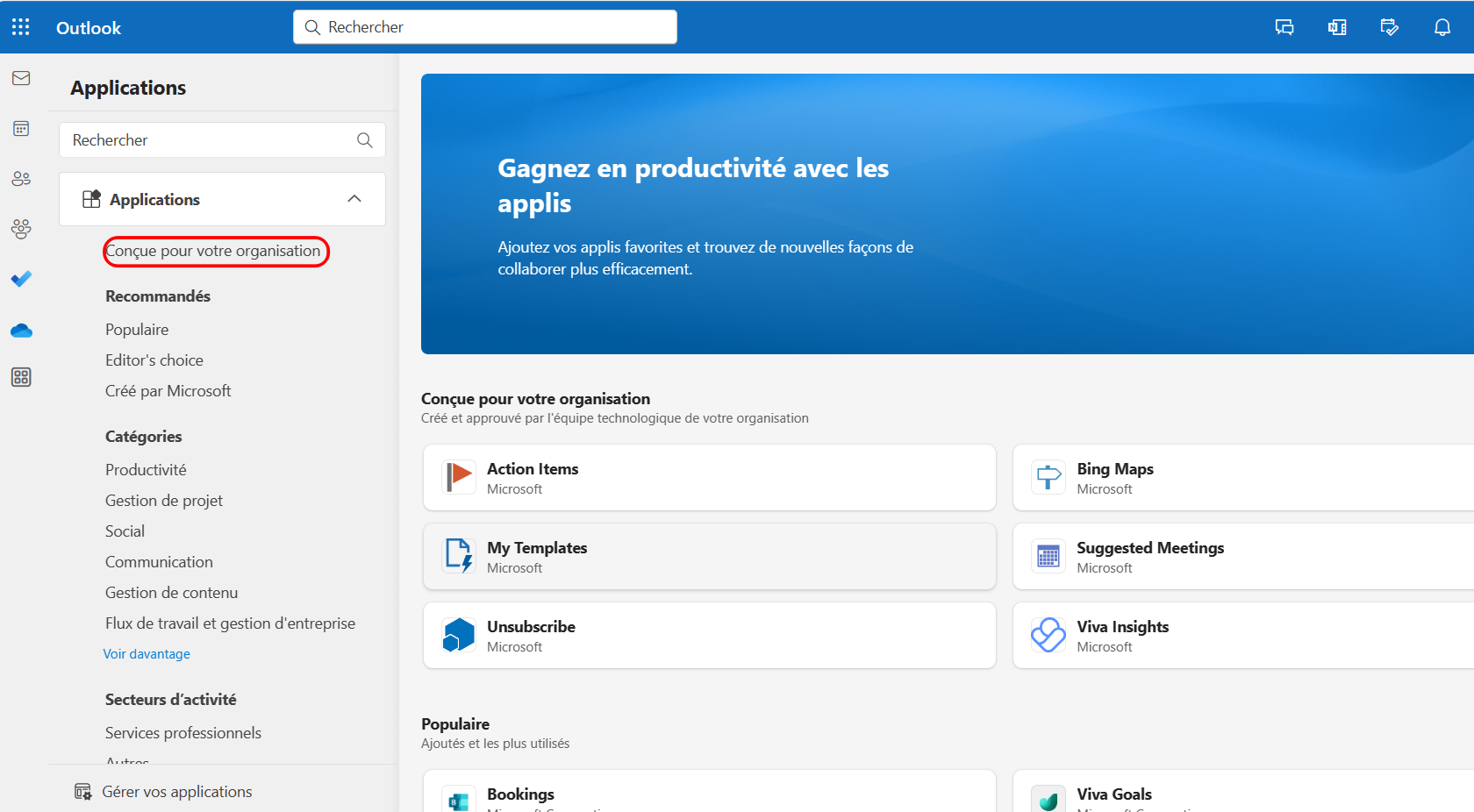Click the Applications grid icon in section header
1474x812 pixels.
tap(91, 199)
